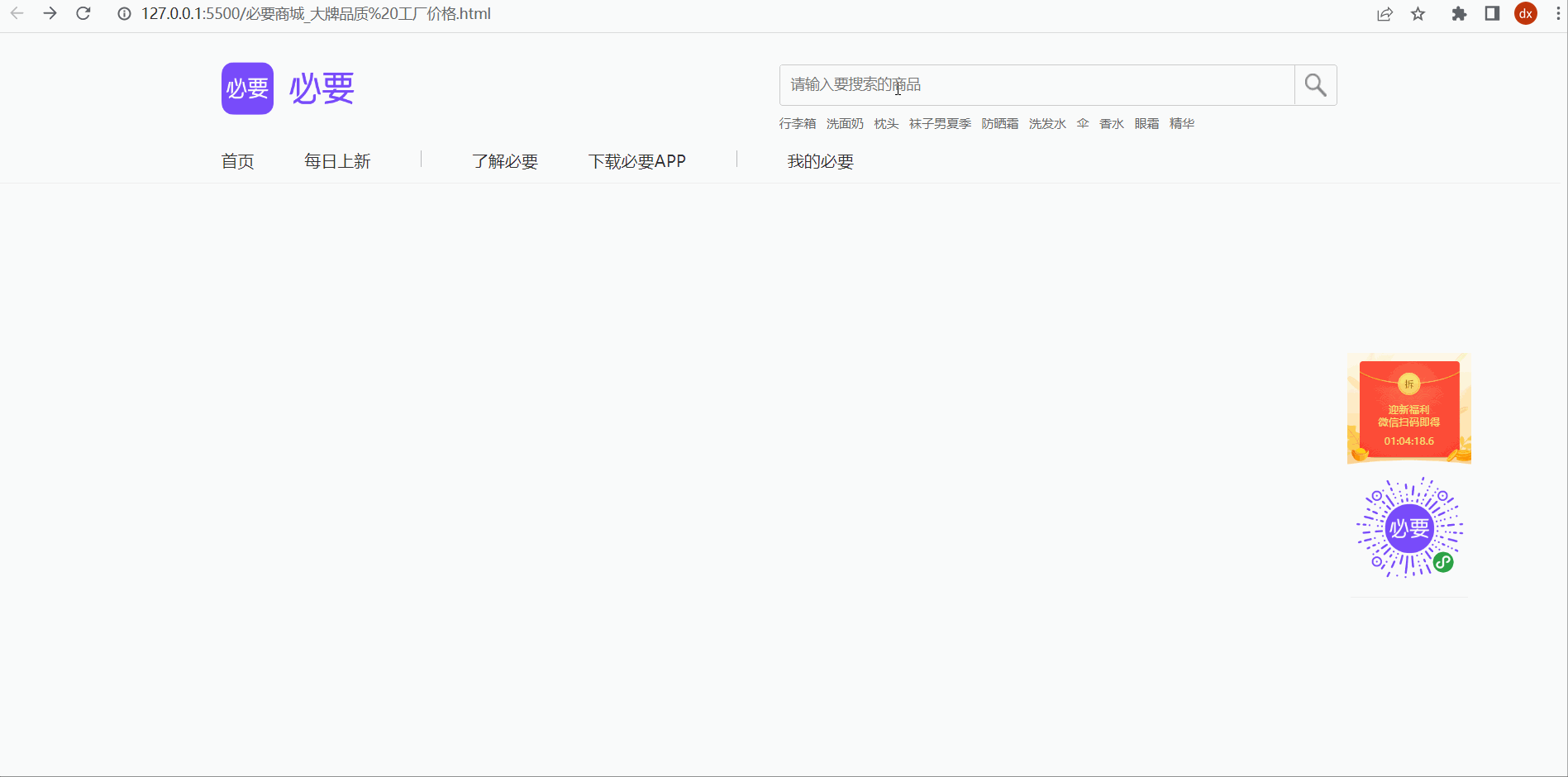Search hot keyword 行李箱

[798, 124]
